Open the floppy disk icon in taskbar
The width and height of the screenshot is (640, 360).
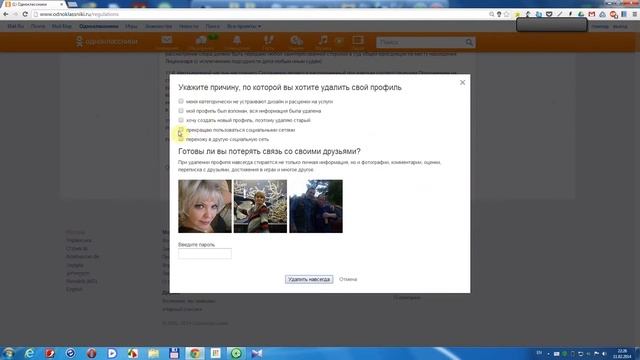[174, 353]
